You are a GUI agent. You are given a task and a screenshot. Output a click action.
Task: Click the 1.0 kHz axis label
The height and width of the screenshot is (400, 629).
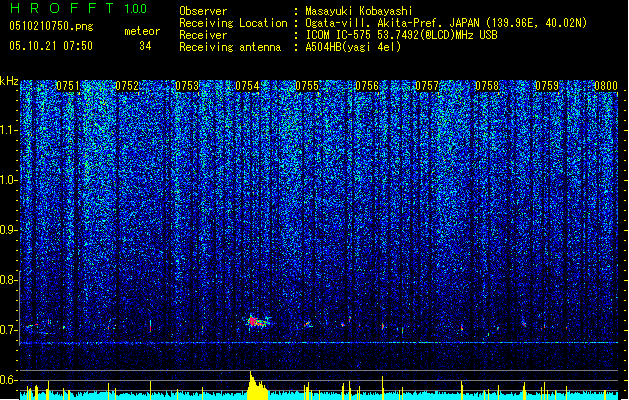[9, 180]
